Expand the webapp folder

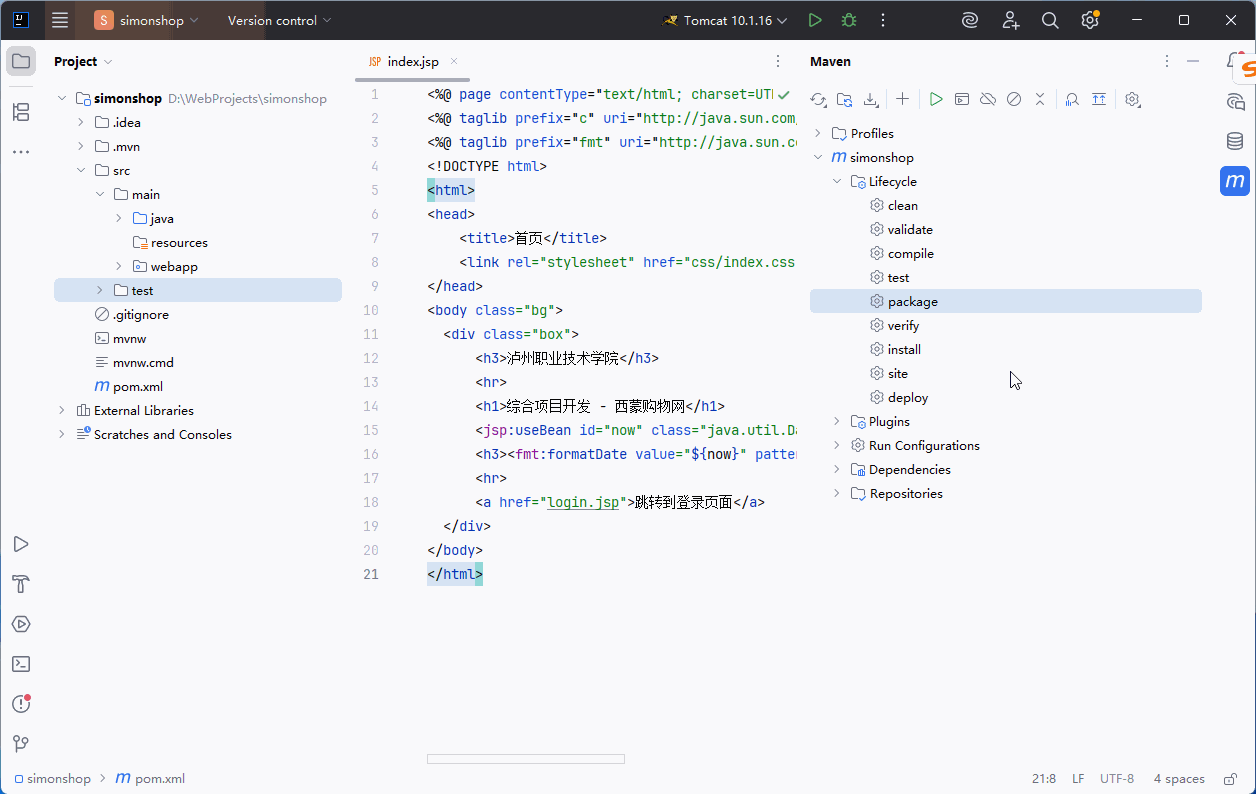(118, 266)
